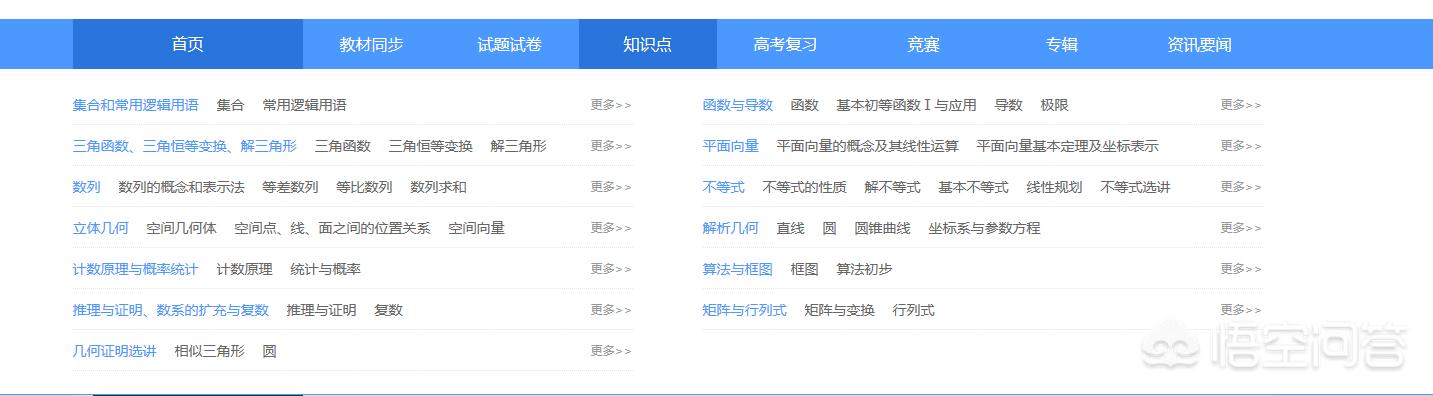The width and height of the screenshot is (1433, 396).
Task: Show more for 计数原理与概率统计 row
Action: tap(611, 268)
